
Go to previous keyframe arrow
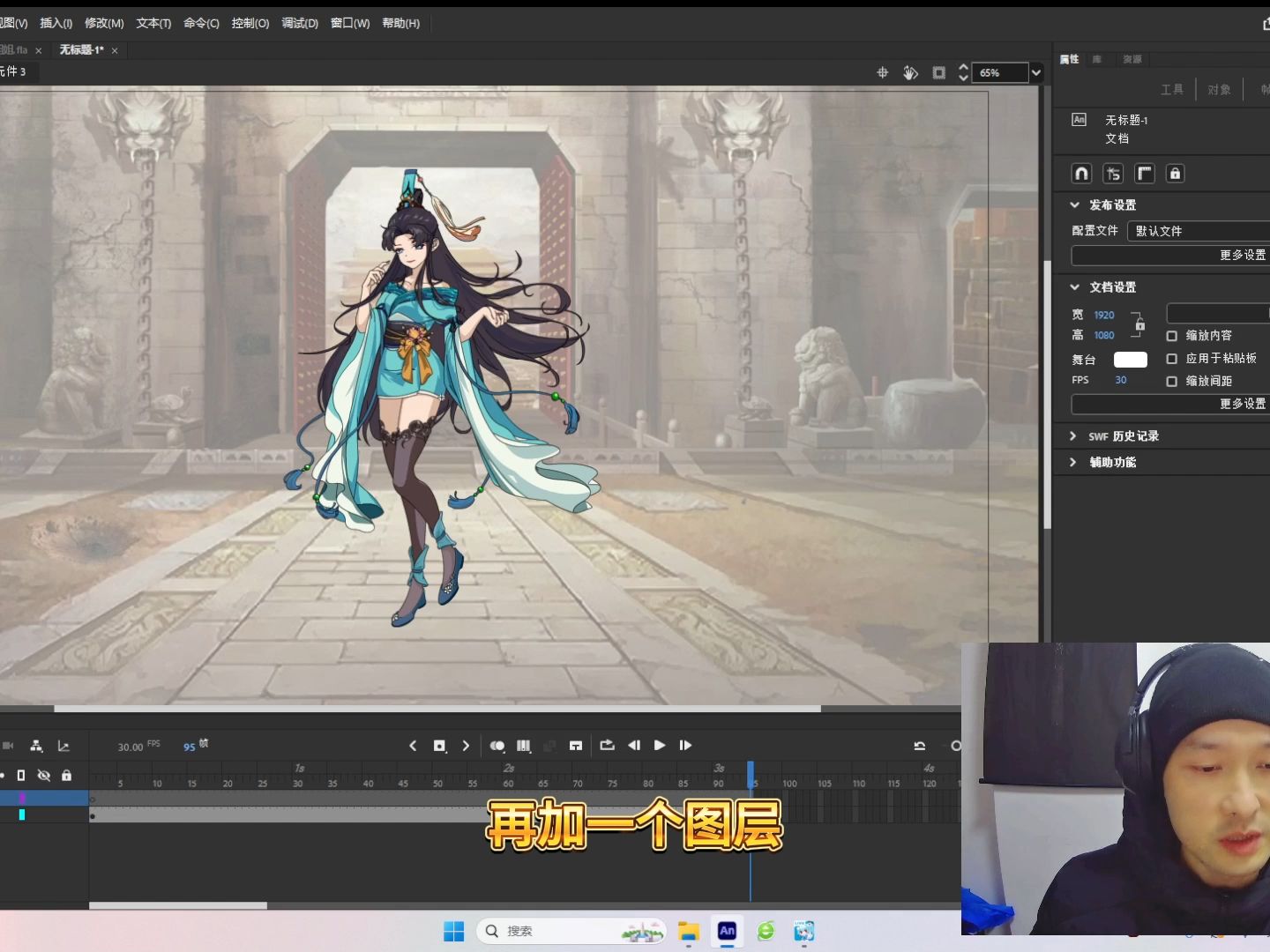413,746
